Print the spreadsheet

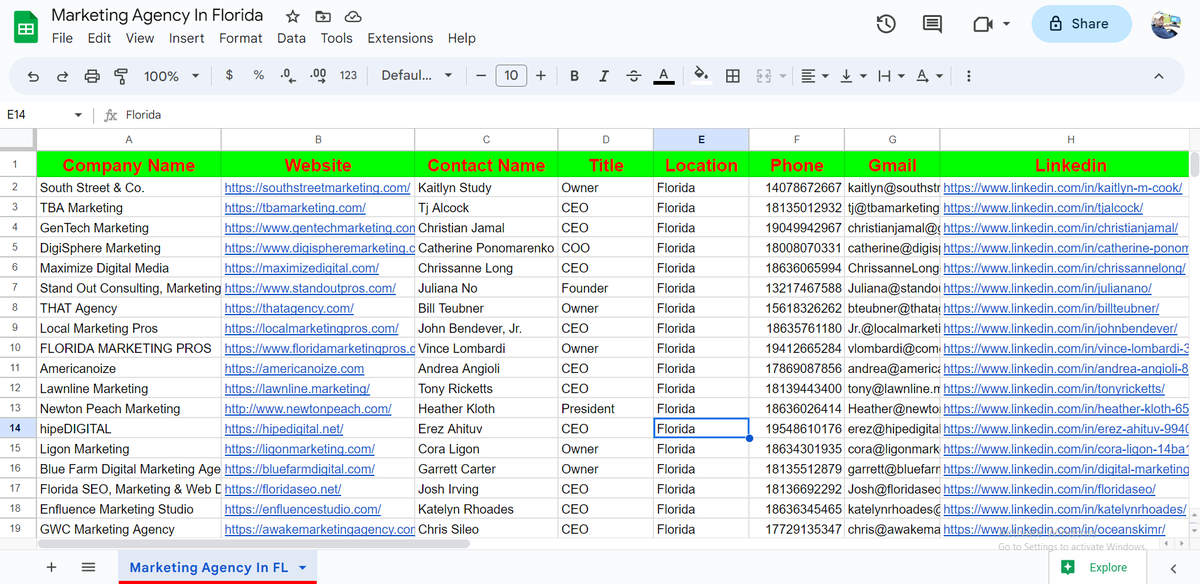point(92,76)
